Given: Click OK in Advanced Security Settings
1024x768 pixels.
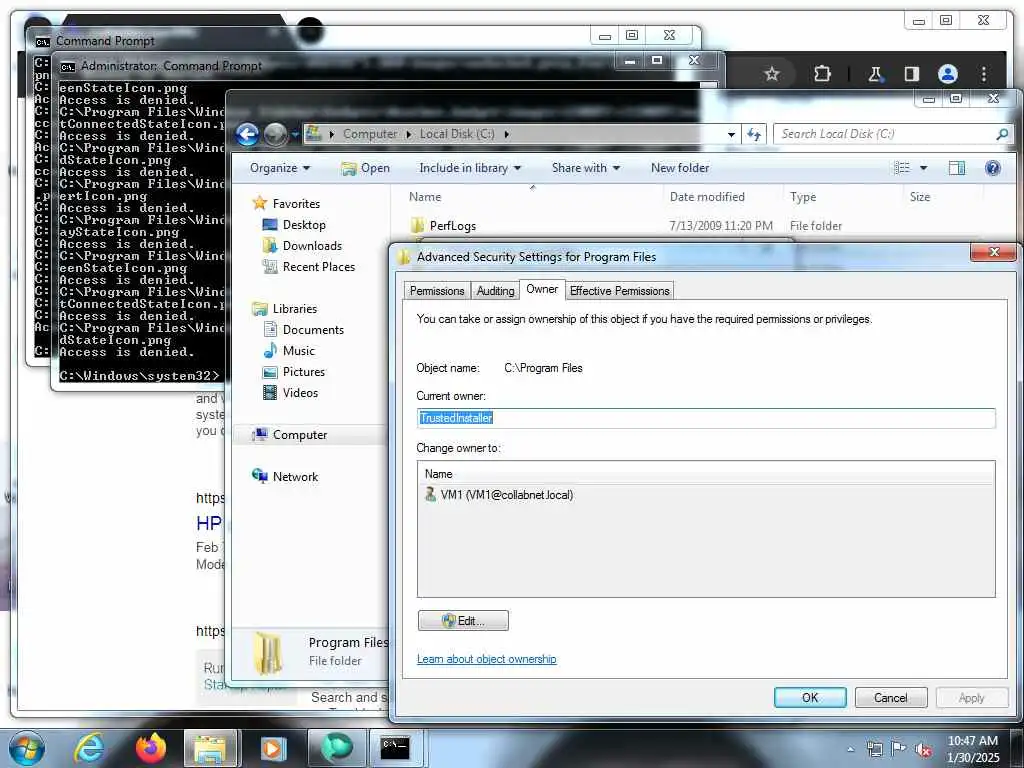Looking at the screenshot, I should [x=810, y=697].
